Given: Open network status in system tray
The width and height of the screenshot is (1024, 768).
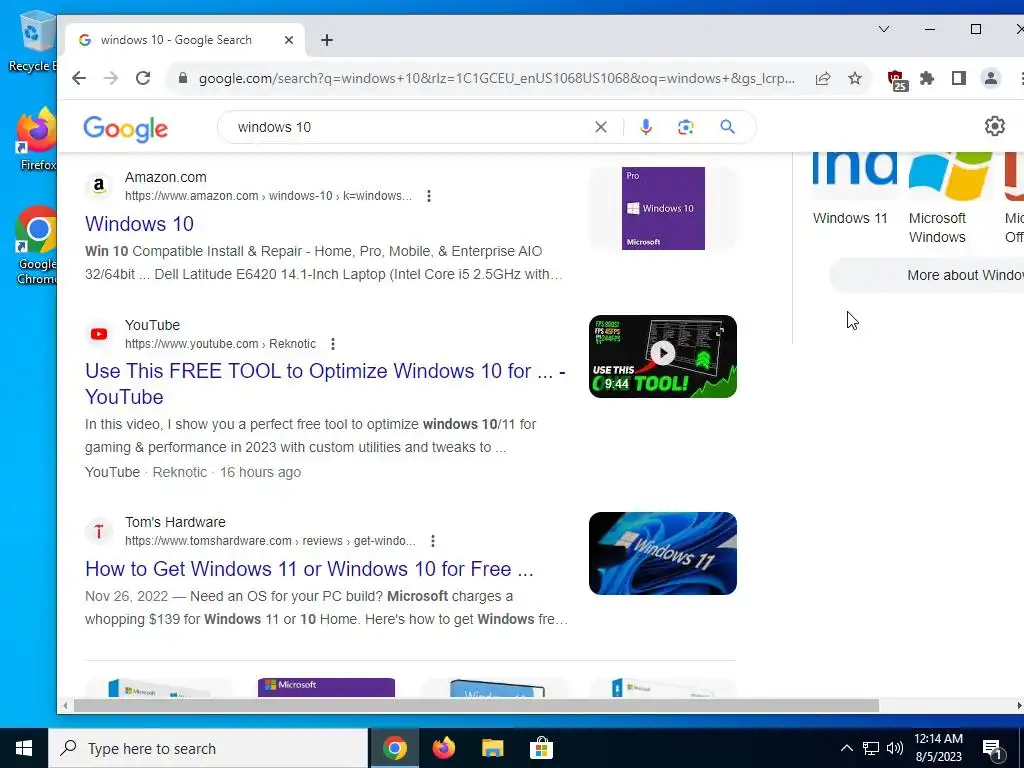Looking at the screenshot, I should pyautogui.click(x=871, y=748).
